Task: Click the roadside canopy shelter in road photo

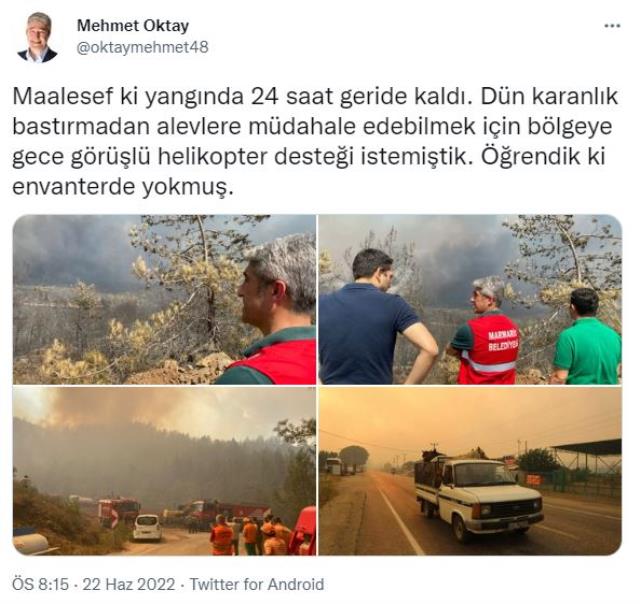Action: click(589, 457)
